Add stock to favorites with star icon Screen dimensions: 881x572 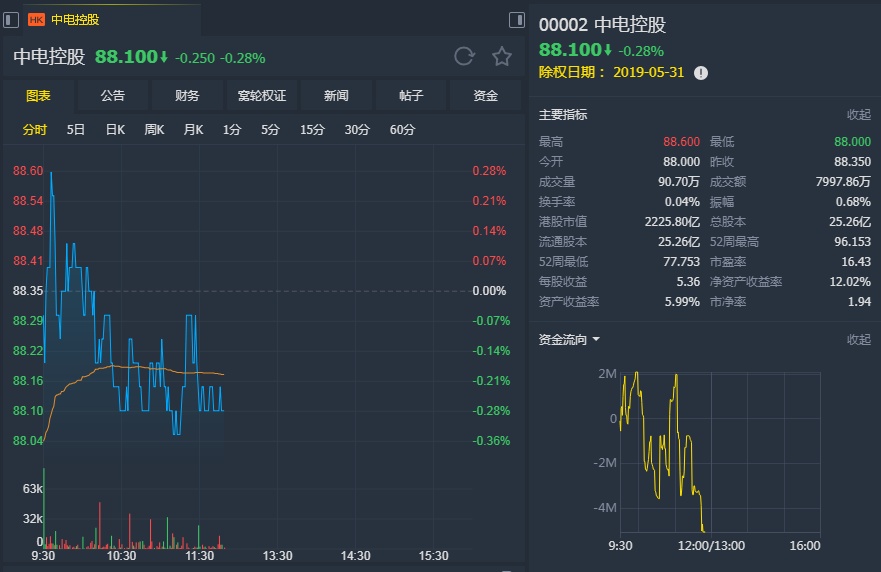pyautogui.click(x=502, y=56)
